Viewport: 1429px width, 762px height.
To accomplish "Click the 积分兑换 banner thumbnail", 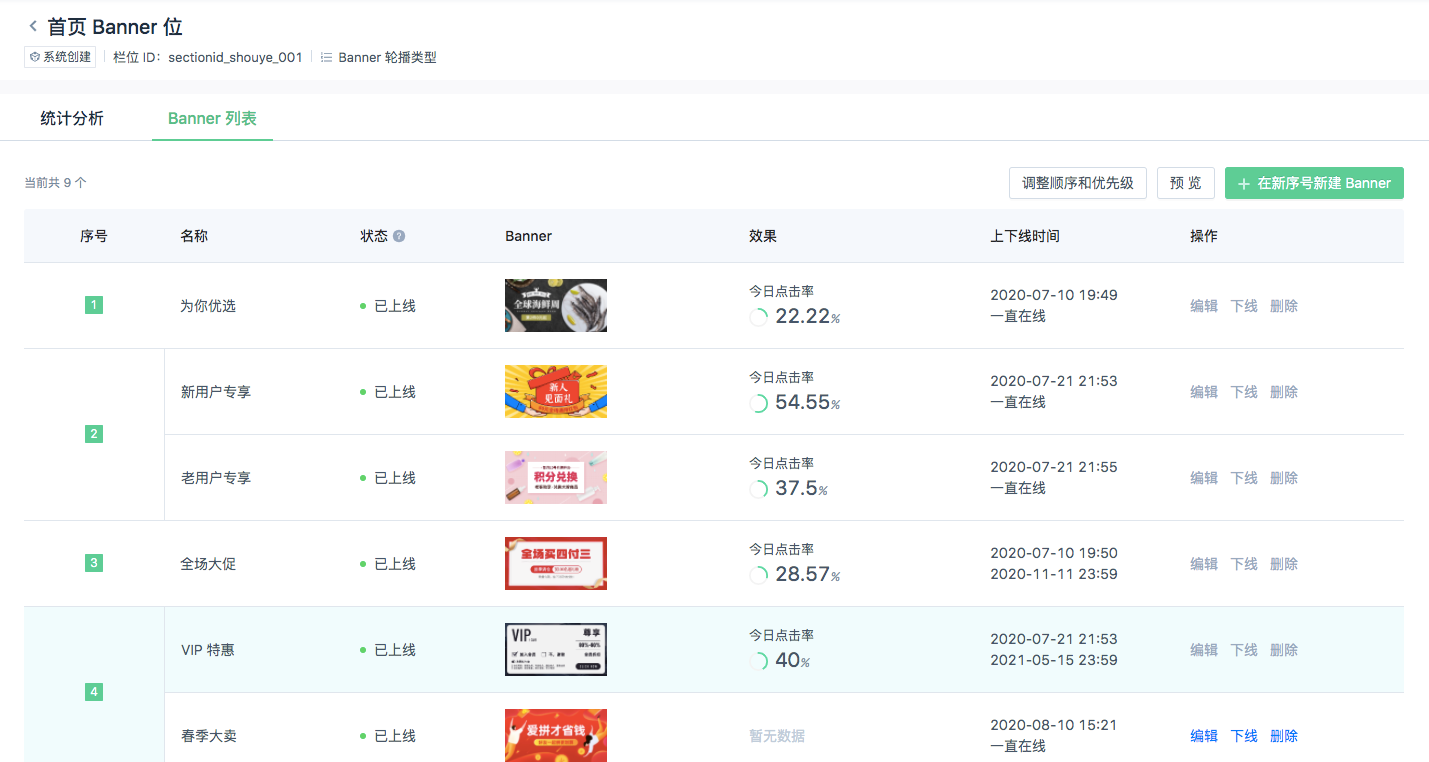I will pos(556,477).
